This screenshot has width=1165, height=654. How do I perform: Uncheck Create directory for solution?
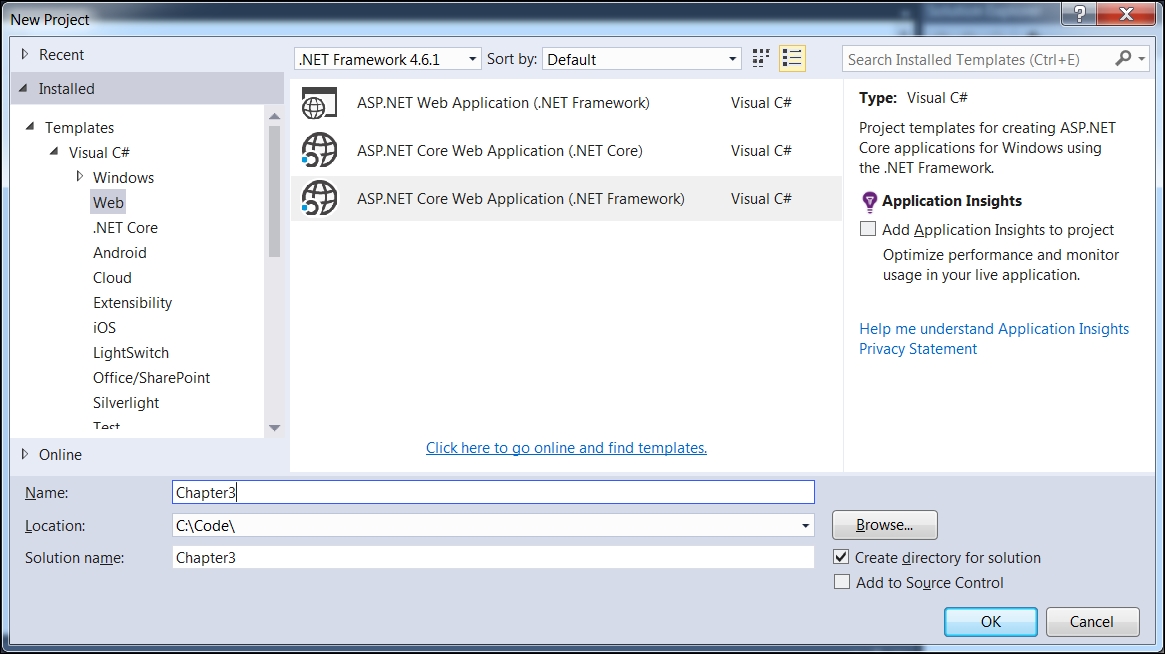[x=841, y=557]
